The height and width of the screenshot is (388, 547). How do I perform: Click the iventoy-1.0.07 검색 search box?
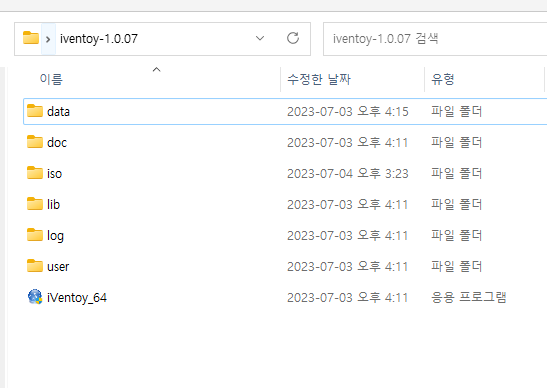[435, 39]
